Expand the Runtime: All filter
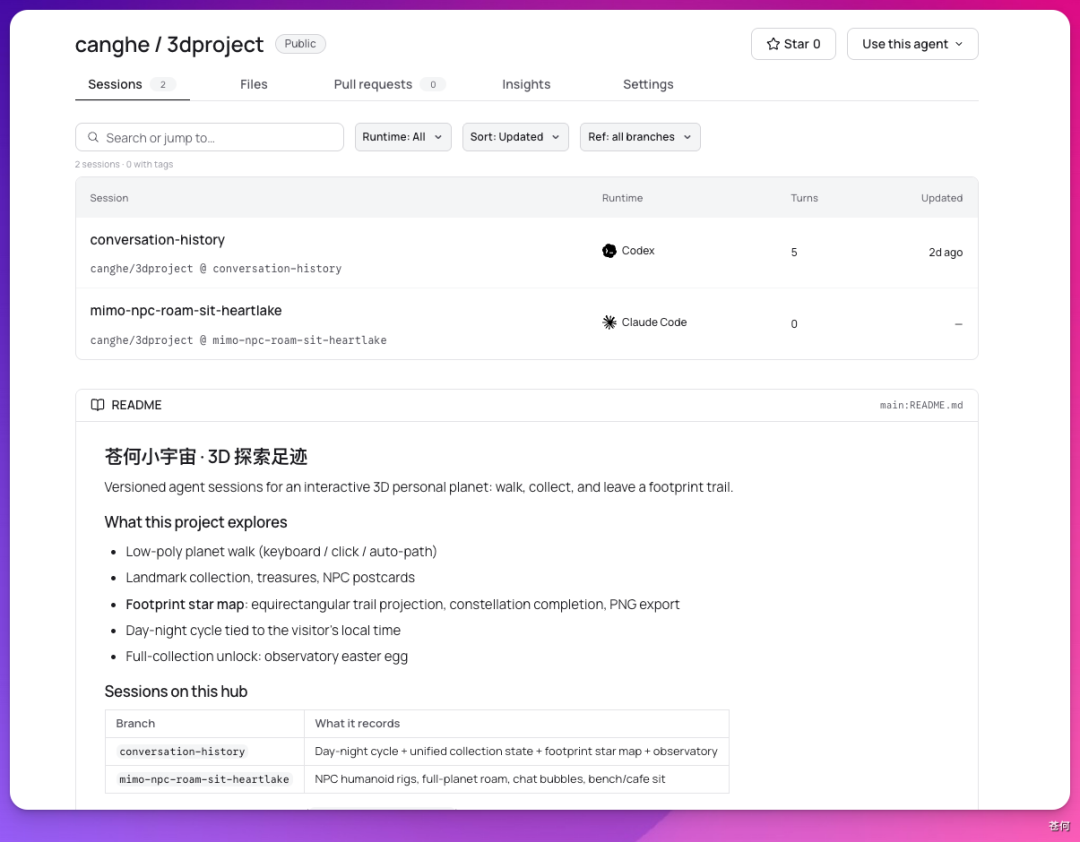Image resolution: width=1080 pixels, height=842 pixels. [403, 137]
